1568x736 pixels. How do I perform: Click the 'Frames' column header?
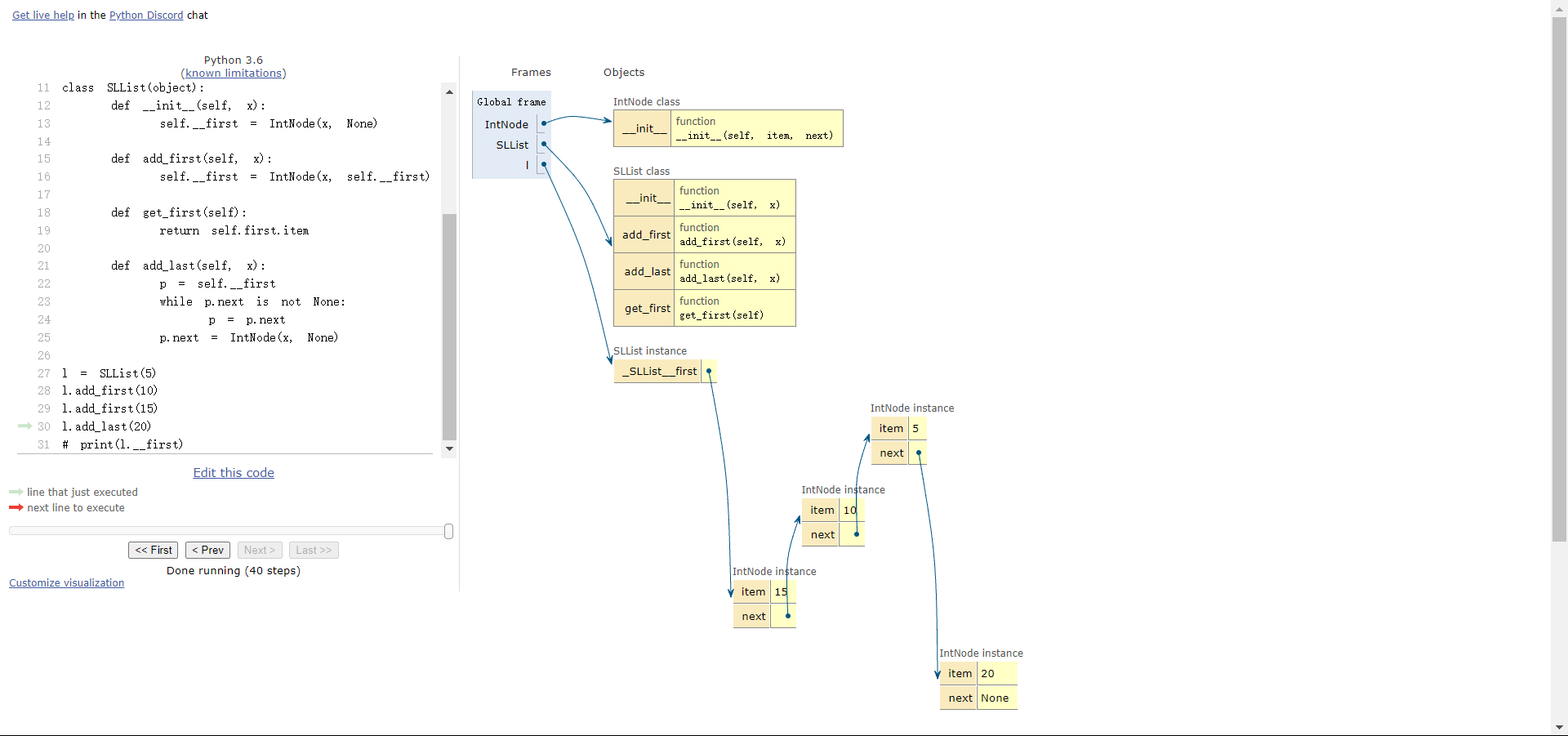coord(531,73)
